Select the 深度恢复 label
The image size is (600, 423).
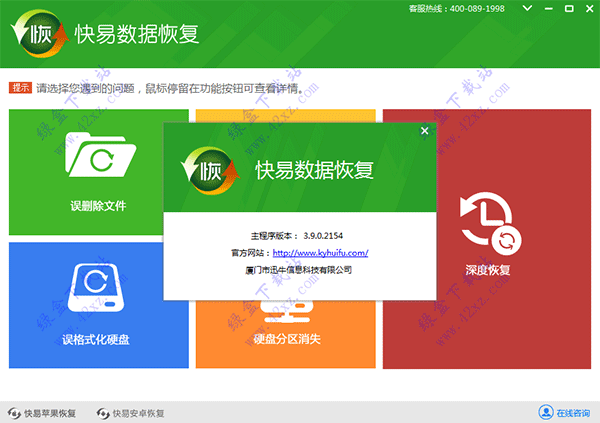(488, 270)
